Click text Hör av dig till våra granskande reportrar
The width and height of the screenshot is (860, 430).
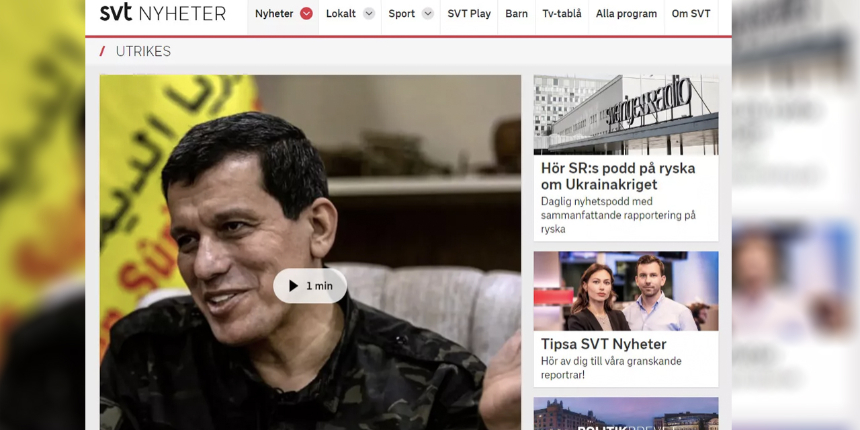coord(611,368)
